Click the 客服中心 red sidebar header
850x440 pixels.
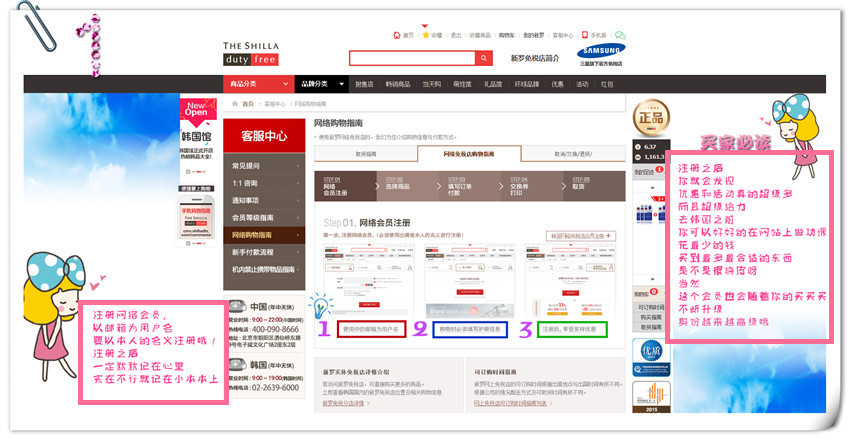pyautogui.click(x=264, y=136)
